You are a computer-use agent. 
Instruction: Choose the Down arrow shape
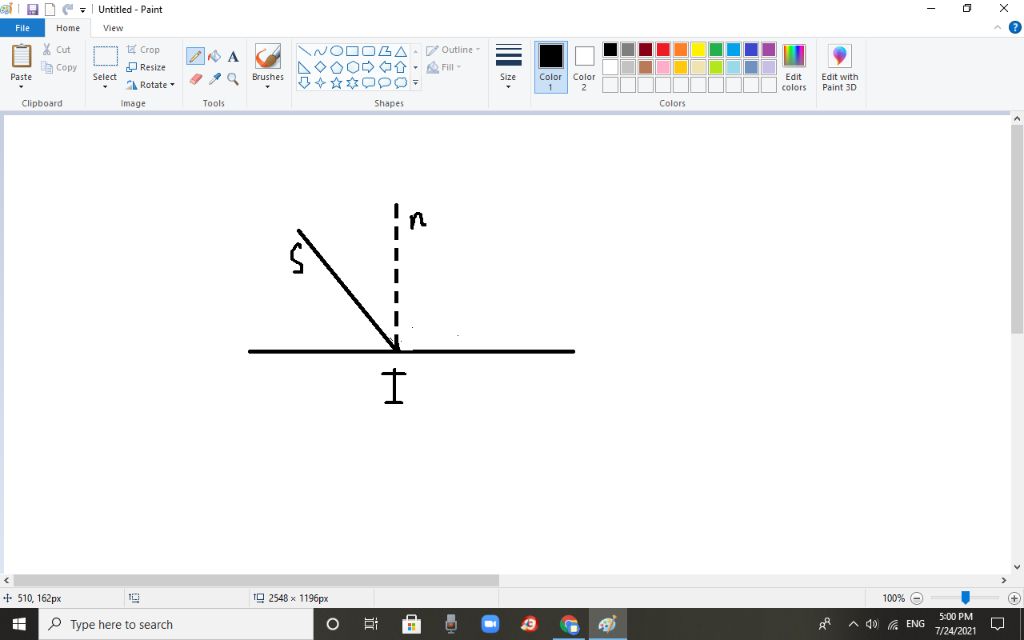304,83
